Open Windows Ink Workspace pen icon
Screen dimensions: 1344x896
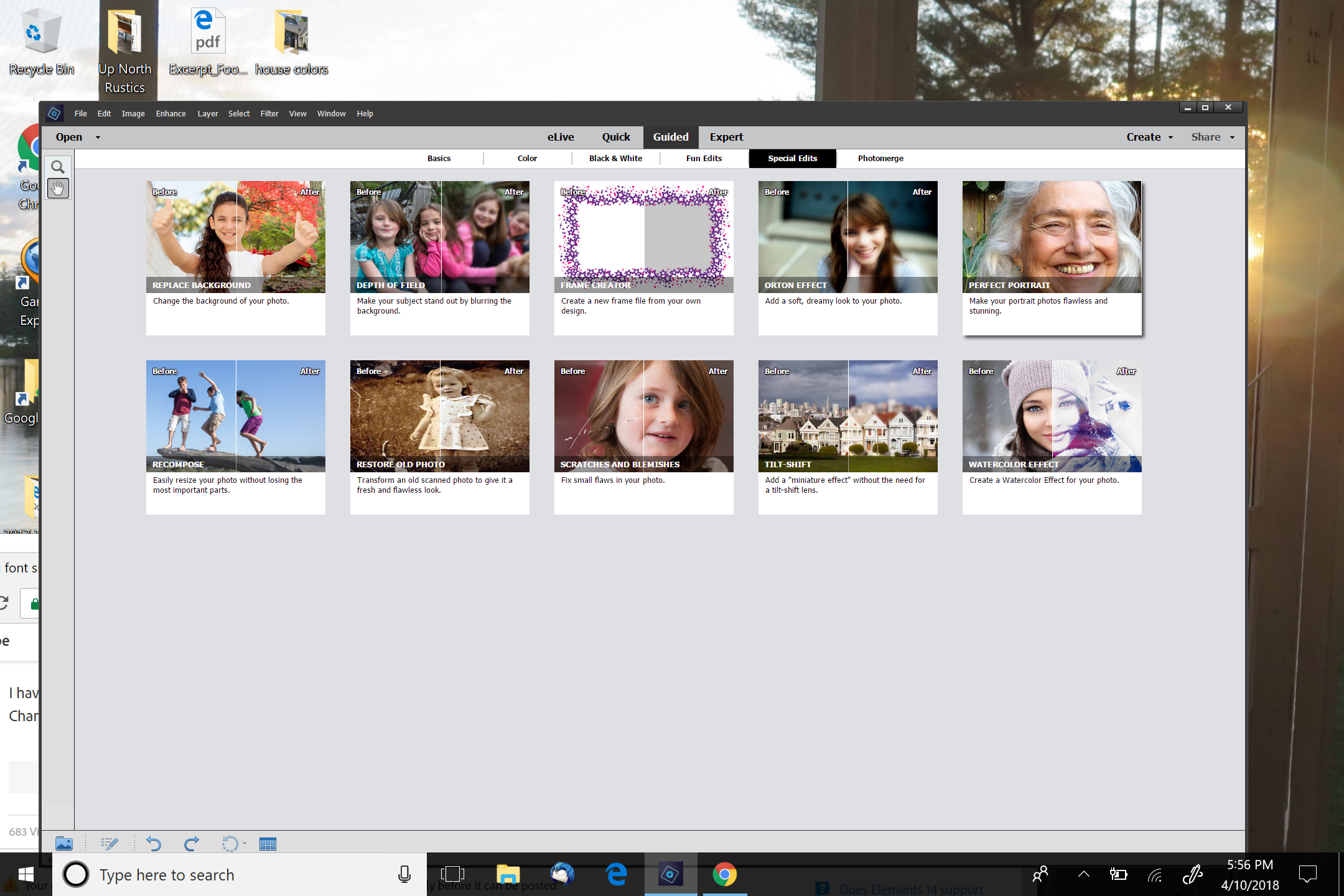(x=1192, y=874)
